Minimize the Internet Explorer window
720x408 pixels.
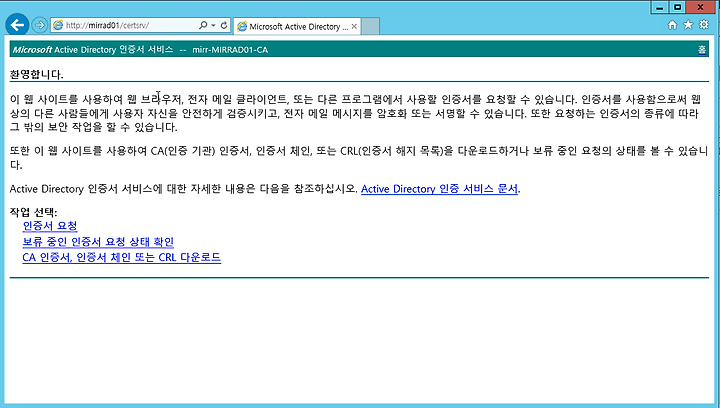pyautogui.click(x=659, y=7)
